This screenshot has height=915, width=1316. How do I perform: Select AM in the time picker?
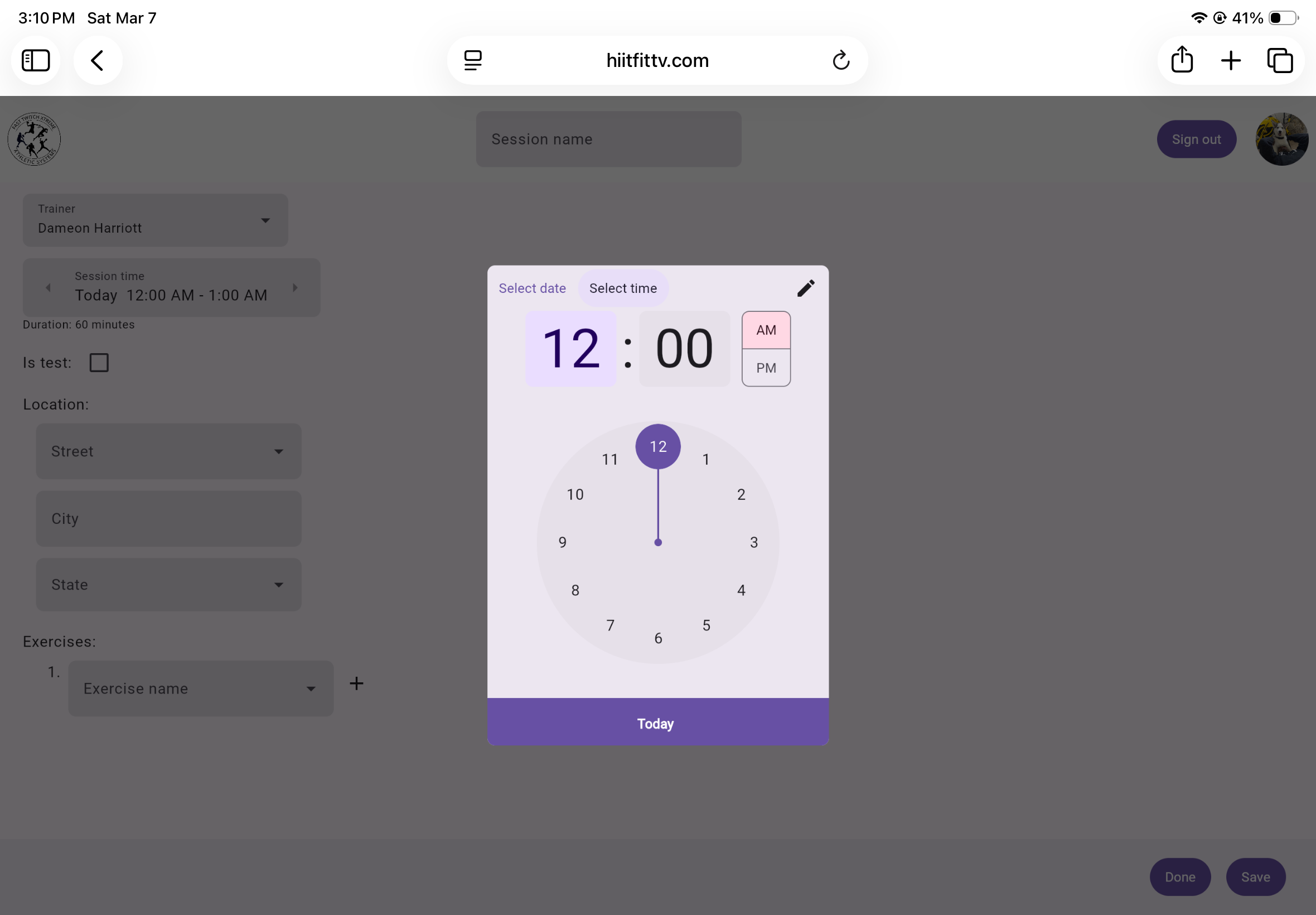pos(766,330)
